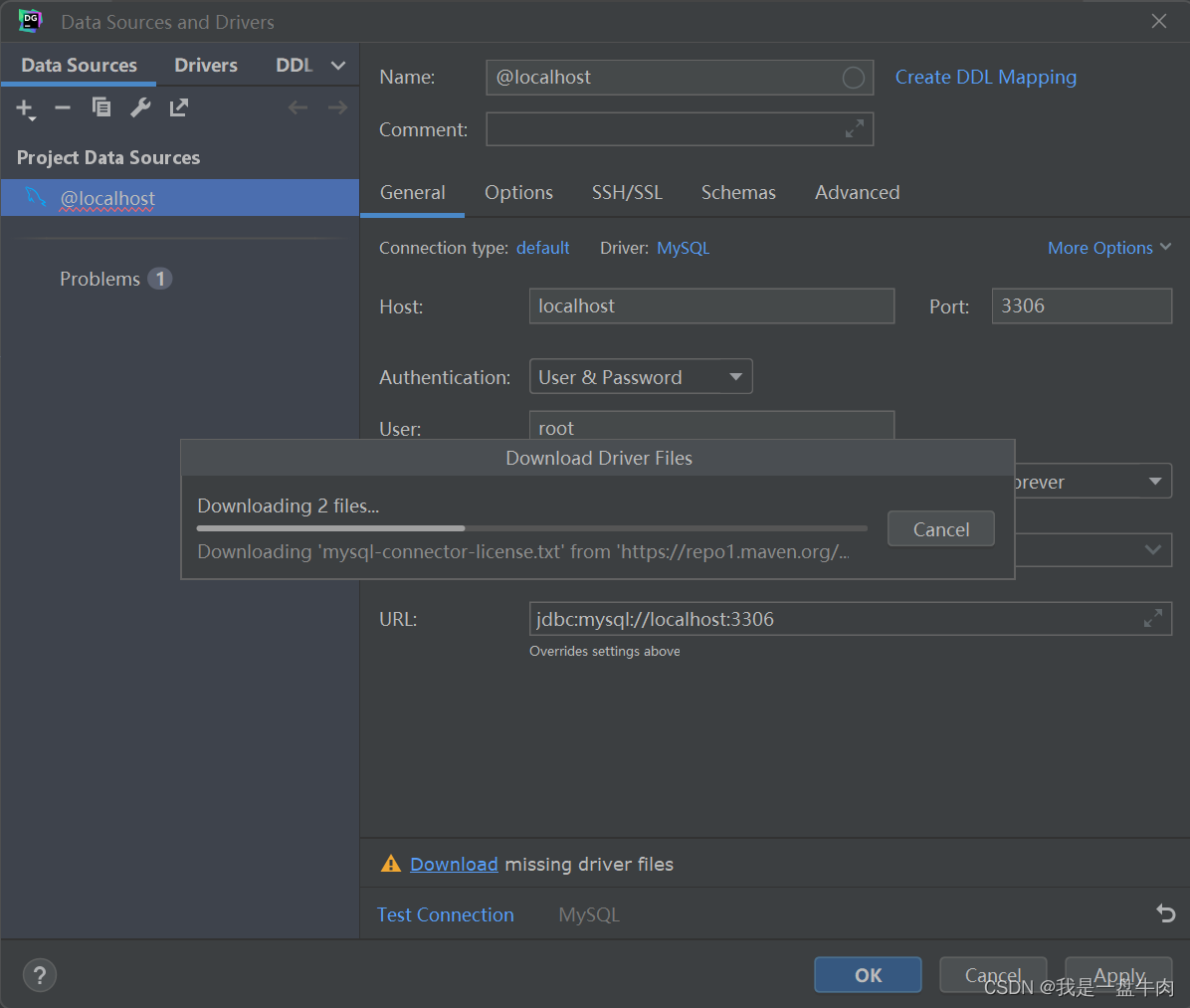Screen dimensions: 1190x1008
Task: Open the Advanced tab
Action: (x=857, y=193)
